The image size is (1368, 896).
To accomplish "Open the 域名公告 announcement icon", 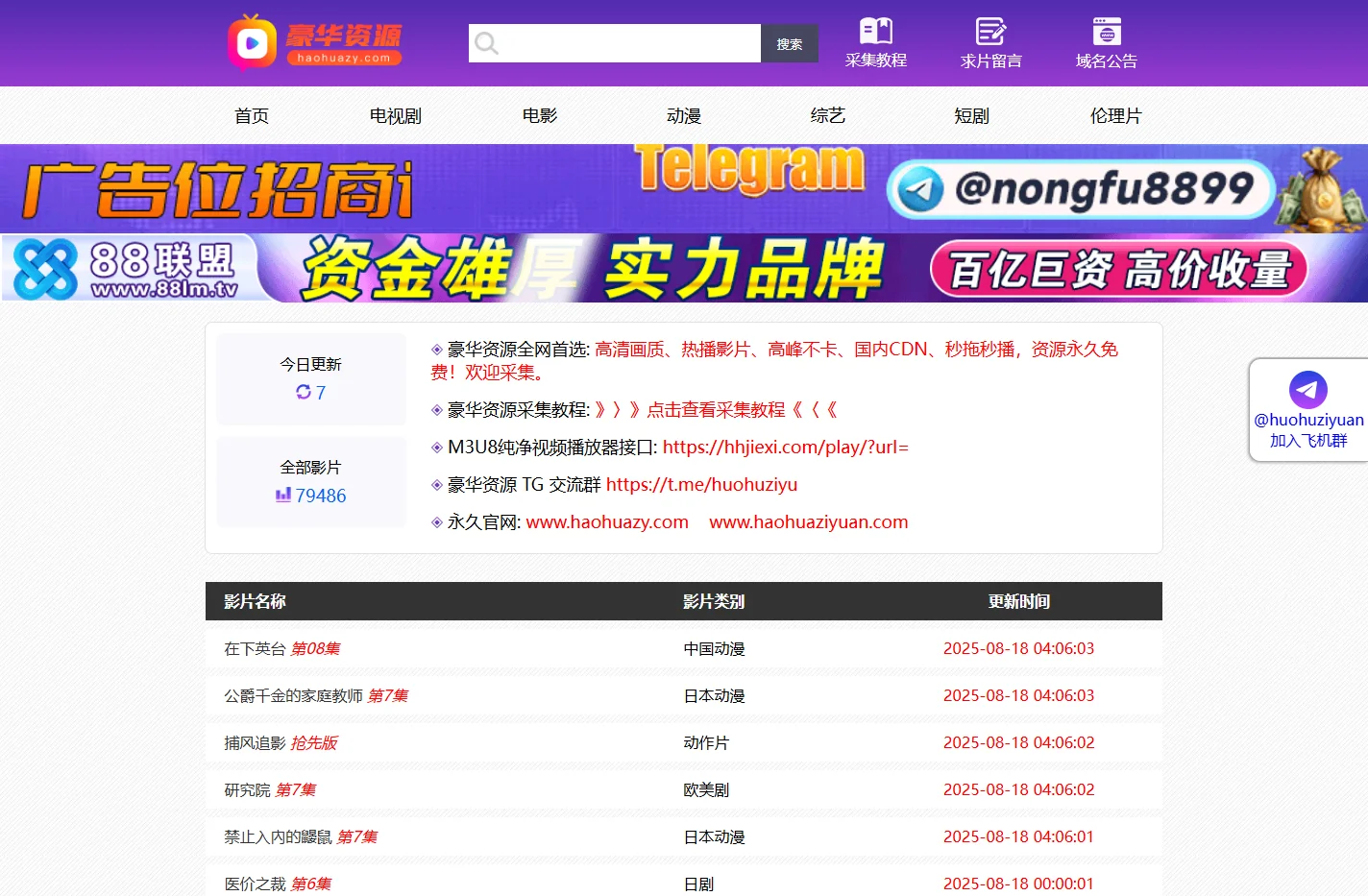I will (1107, 31).
